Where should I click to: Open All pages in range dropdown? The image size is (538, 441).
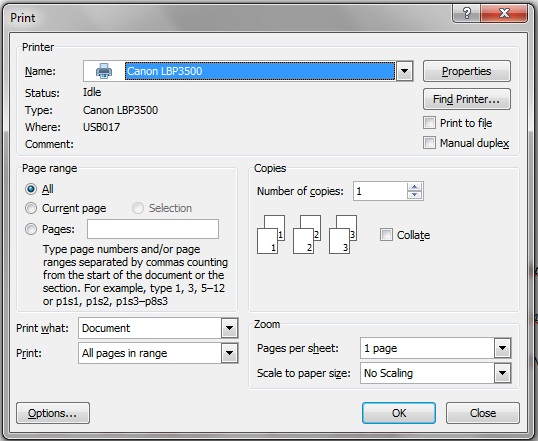(230, 353)
